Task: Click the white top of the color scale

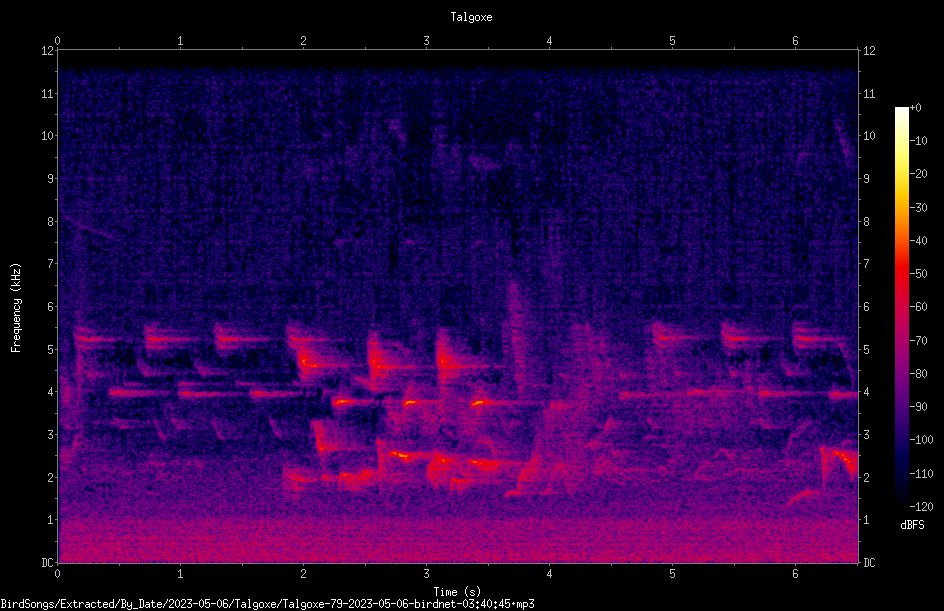Action: (901, 111)
